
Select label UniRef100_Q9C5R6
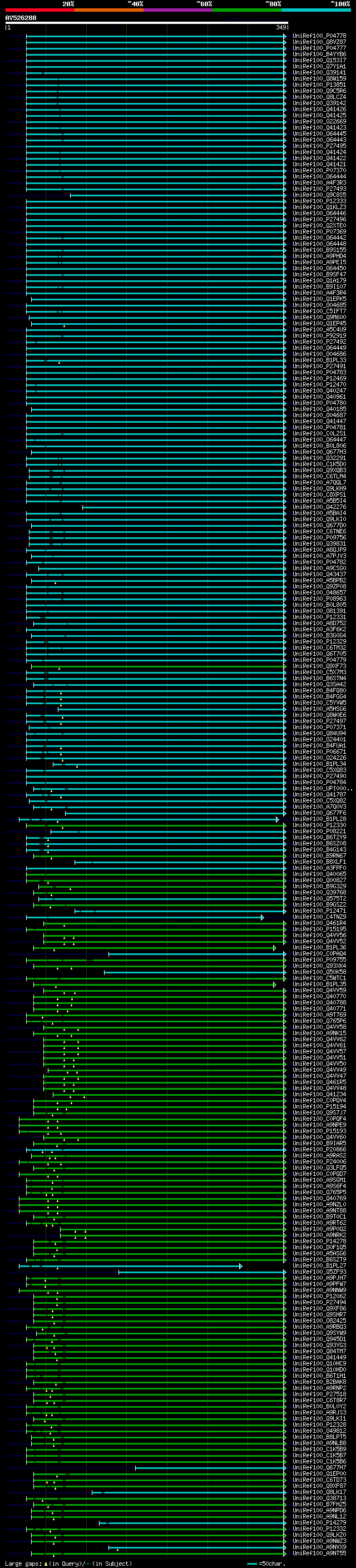coord(319,91)
